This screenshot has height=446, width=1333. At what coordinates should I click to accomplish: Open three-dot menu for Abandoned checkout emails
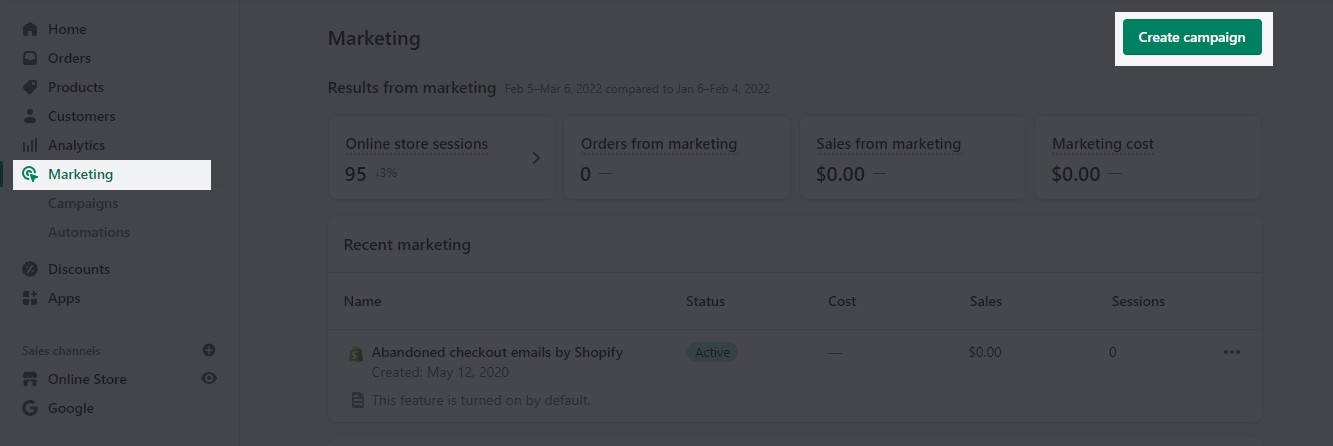pos(1231,352)
